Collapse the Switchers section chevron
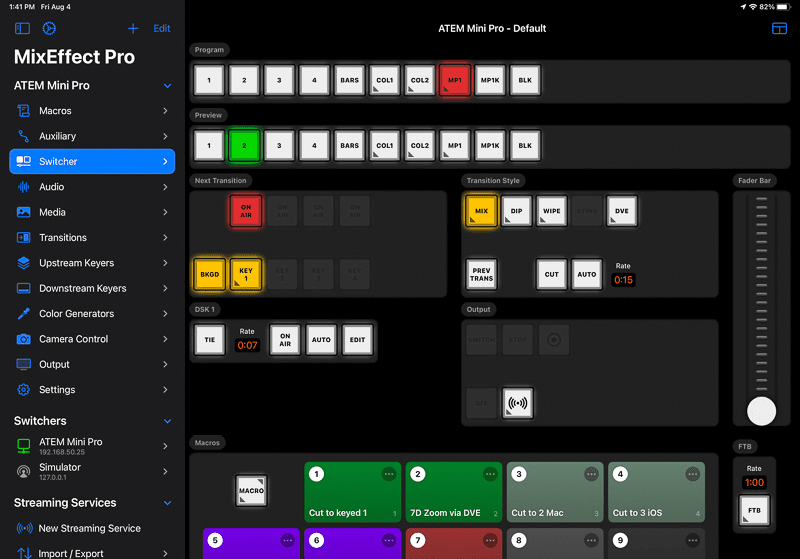Screen dimensions: 800x559 point(167,421)
